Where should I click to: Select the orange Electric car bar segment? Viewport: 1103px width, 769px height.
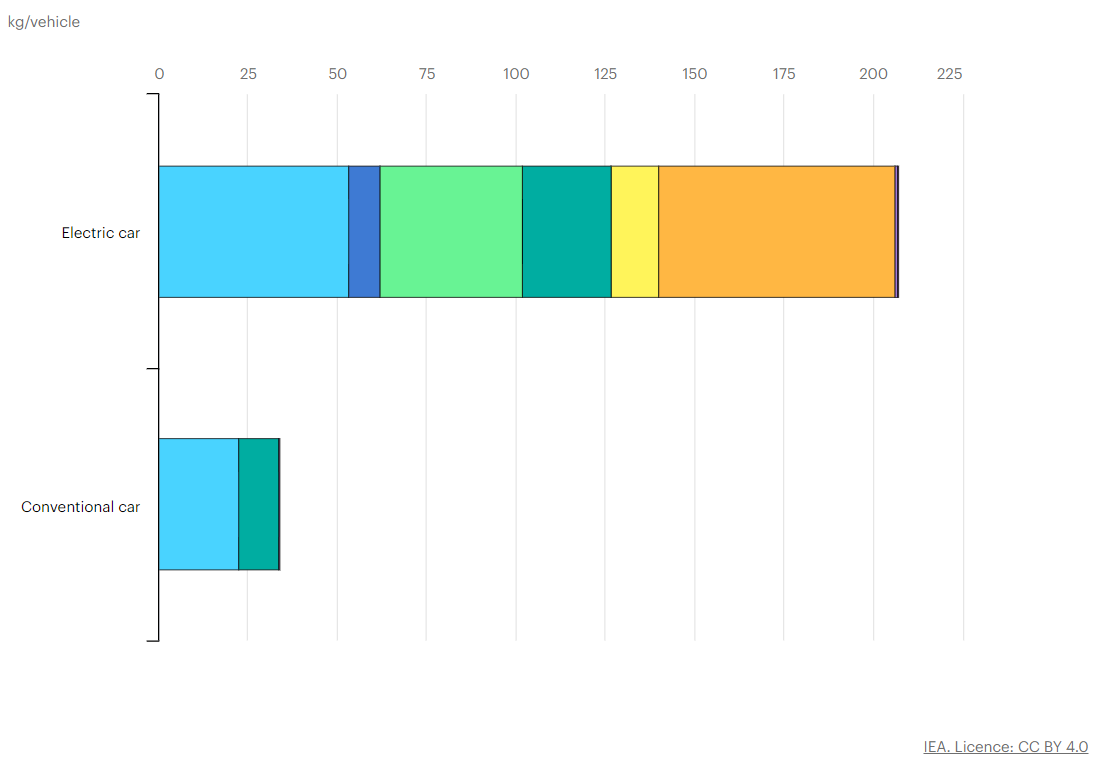coord(776,232)
